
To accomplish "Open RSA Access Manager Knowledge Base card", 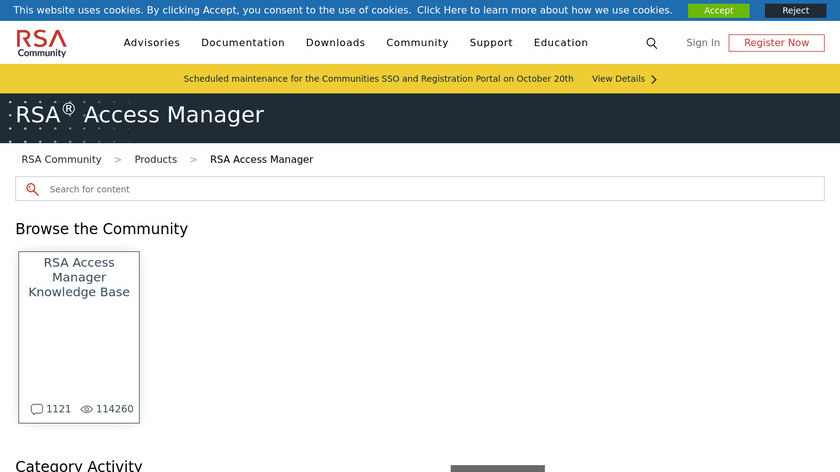I will (x=79, y=338).
